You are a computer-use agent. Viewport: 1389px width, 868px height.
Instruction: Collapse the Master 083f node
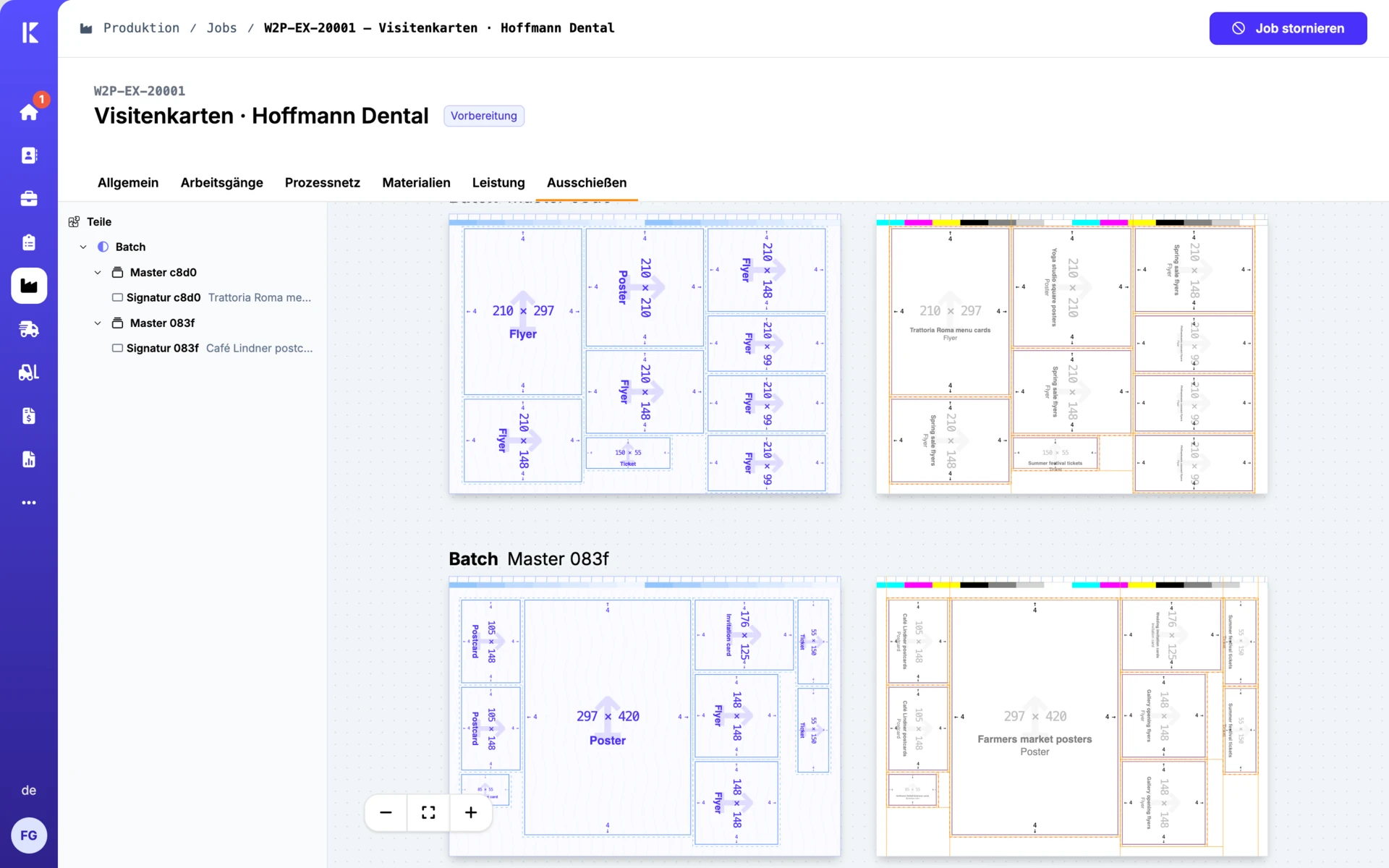[98, 323]
